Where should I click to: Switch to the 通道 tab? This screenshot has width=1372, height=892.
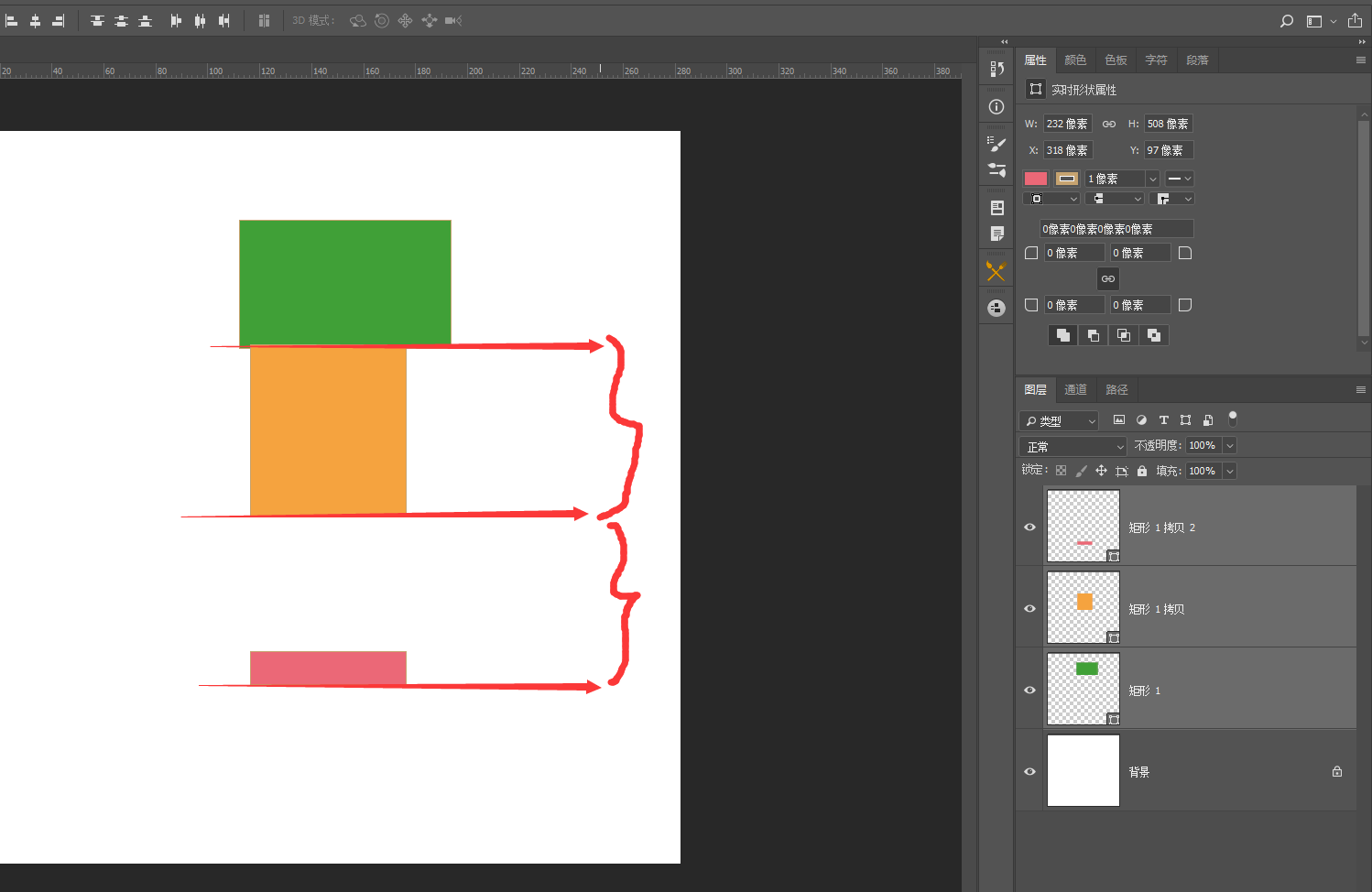click(1075, 389)
